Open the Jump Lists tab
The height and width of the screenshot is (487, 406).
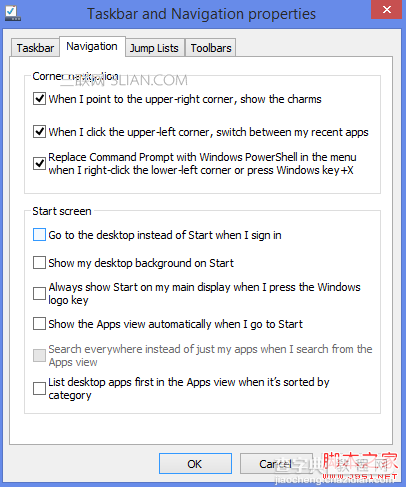coord(154,48)
